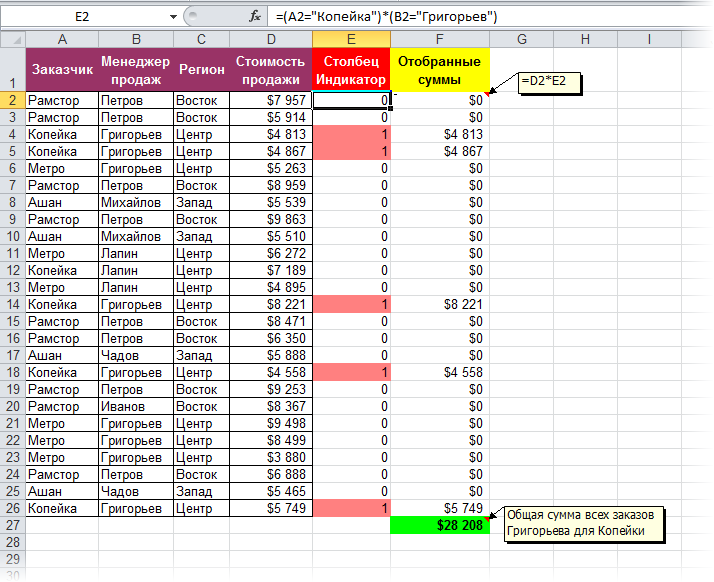Viewport: 714px width, 582px height.
Task: Select column D header
Action: (x=271, y=39)
